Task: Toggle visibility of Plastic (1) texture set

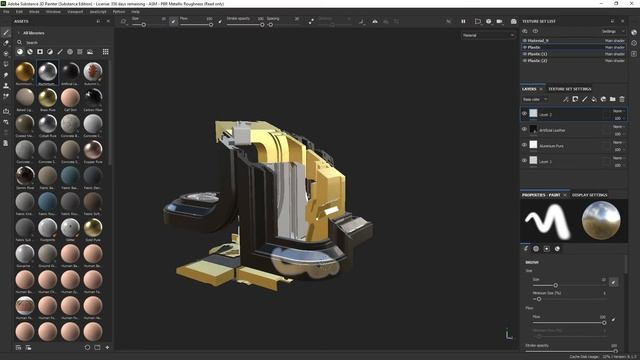Action: (x=525, y=54)
